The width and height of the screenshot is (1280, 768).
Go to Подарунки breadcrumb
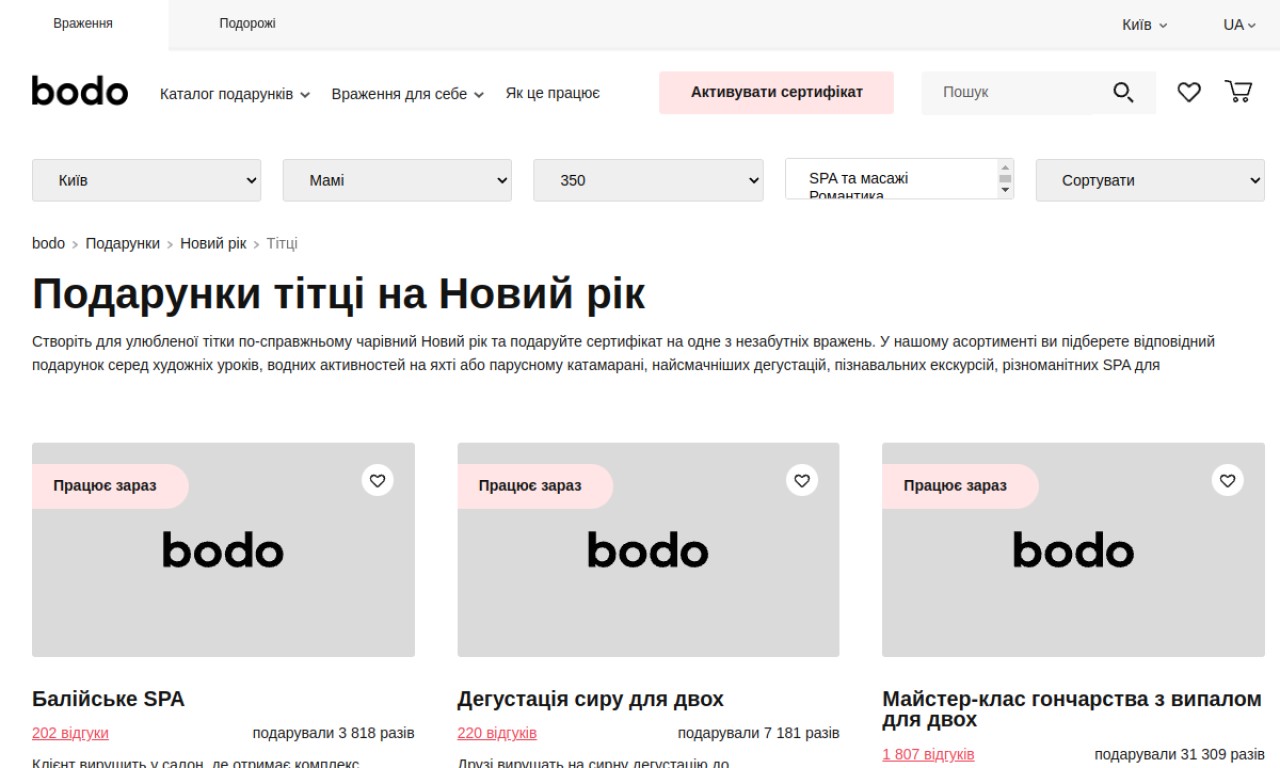tap(122, 243)
